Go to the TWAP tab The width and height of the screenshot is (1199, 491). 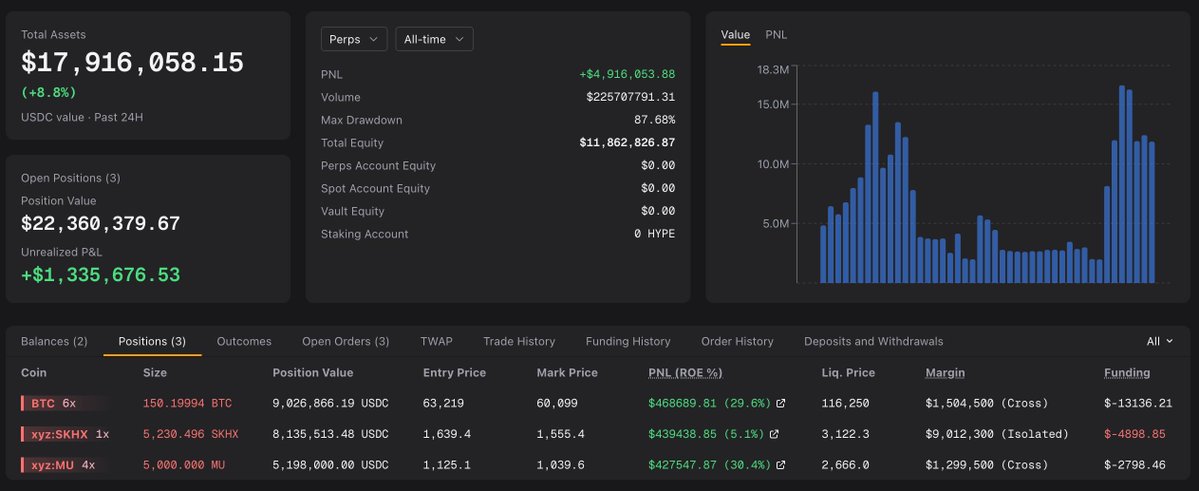[x=436, y=341]
